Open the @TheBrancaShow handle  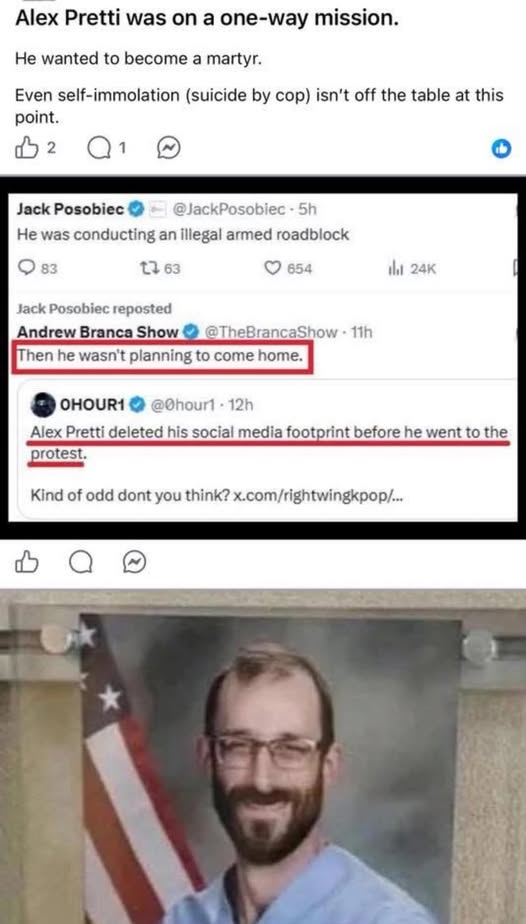271,332
